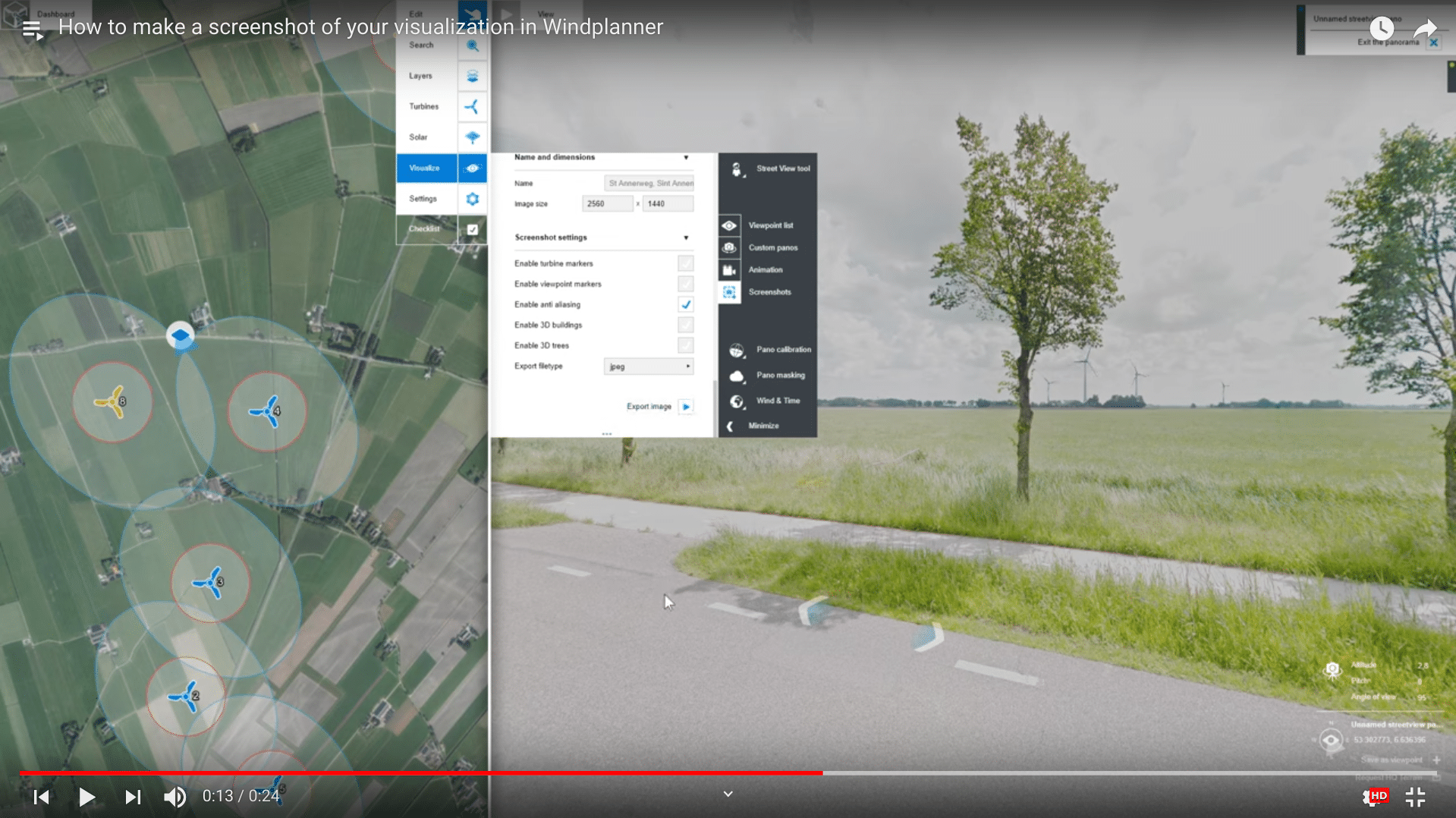Viewport: 1456px width, 818px height.
Task: Open the Layers menu item
Action: (427, 76)
